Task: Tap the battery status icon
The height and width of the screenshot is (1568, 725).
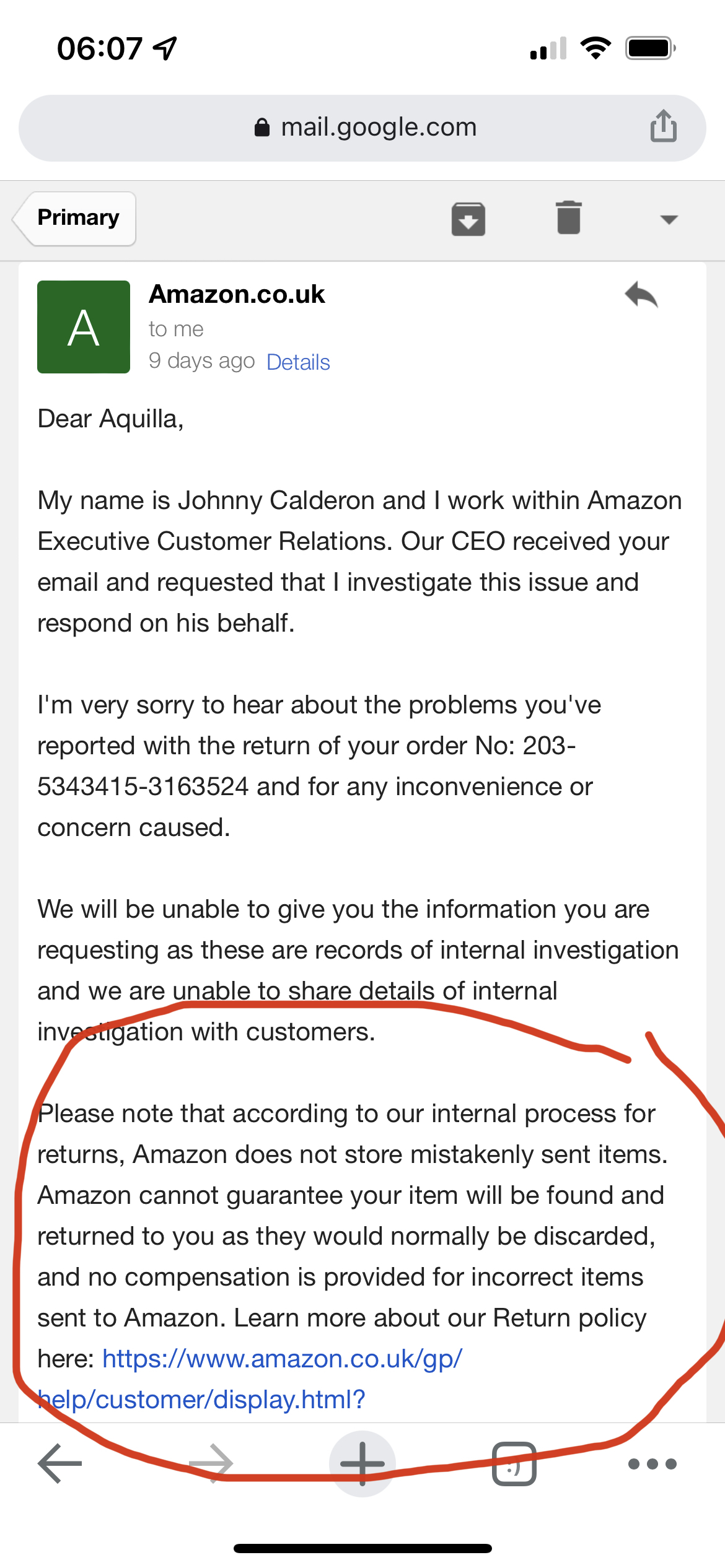Action: (x=651, y=48)
